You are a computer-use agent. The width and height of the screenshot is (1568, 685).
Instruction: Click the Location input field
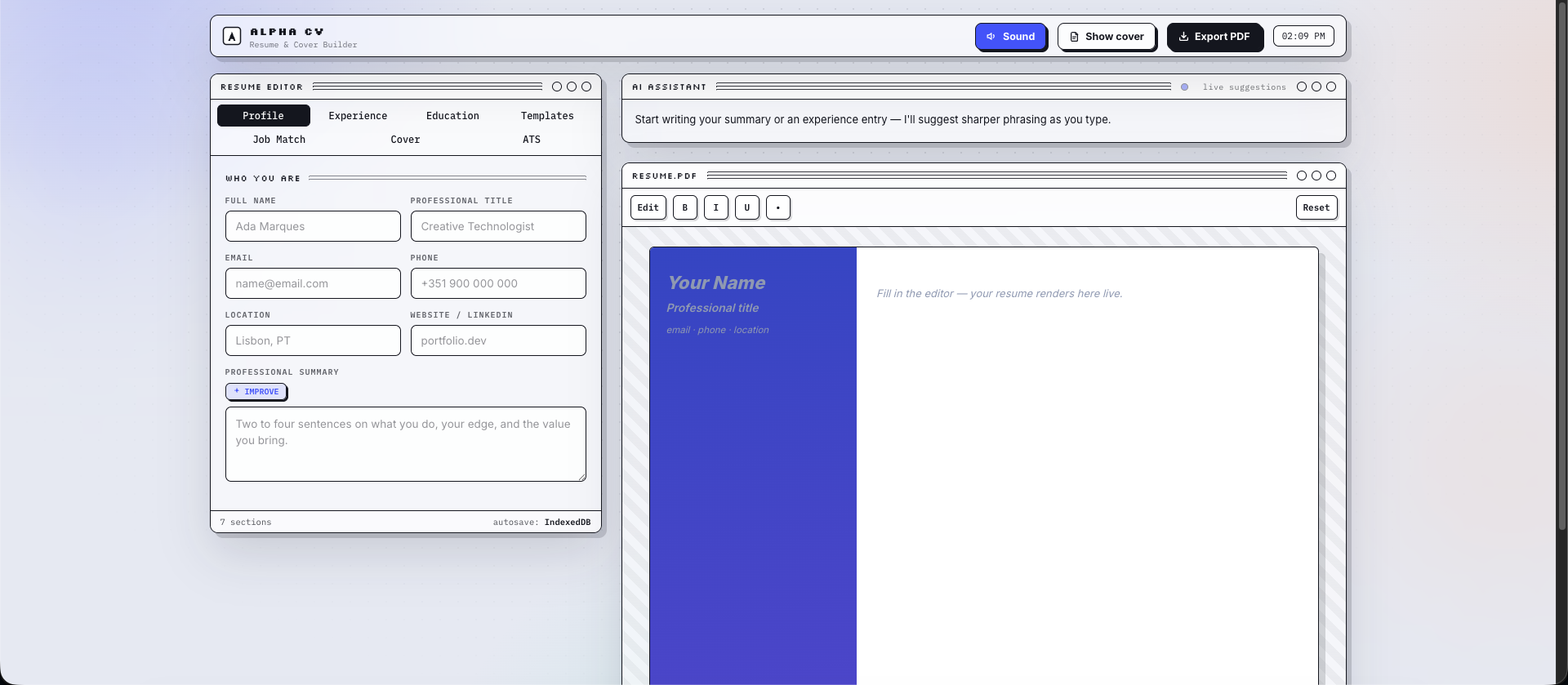(x=313, y=340)
